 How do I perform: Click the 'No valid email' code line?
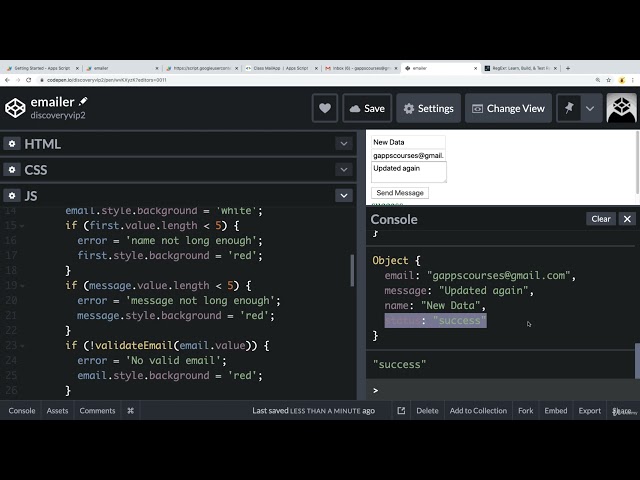click(152, 360)
